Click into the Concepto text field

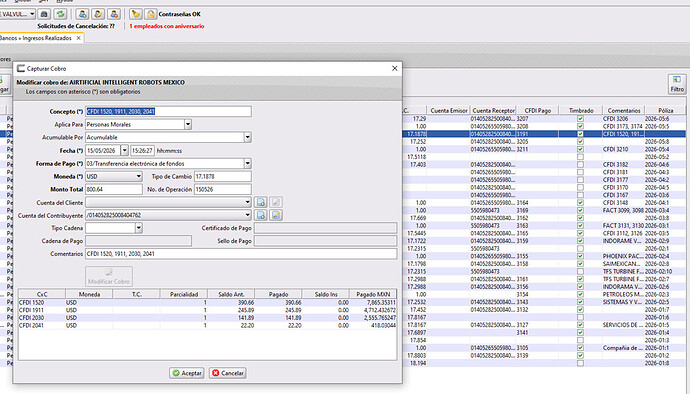click(x=169, y=111)
